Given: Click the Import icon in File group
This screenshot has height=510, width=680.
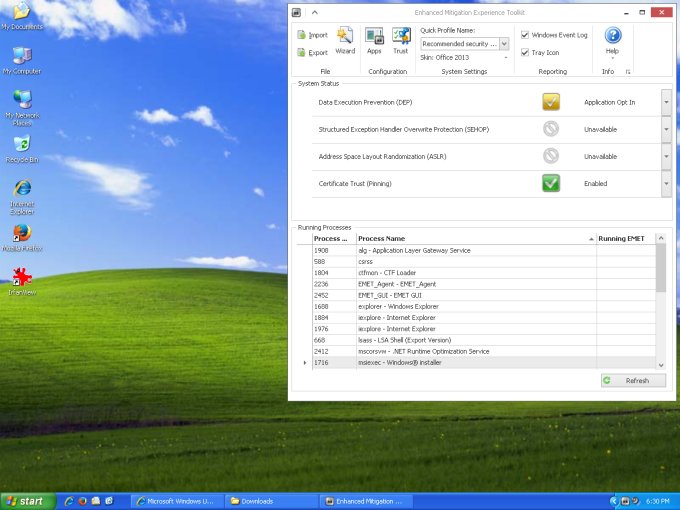Looking at the screenshot, I should (x=301, y=35).
